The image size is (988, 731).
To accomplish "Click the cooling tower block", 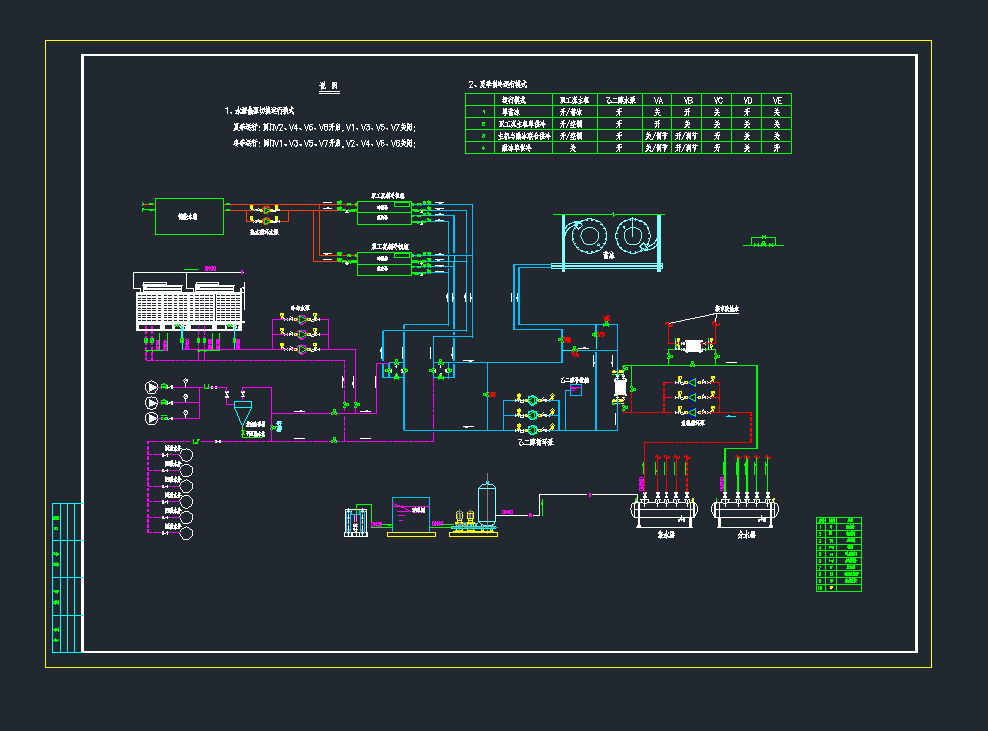I will 190,305.
